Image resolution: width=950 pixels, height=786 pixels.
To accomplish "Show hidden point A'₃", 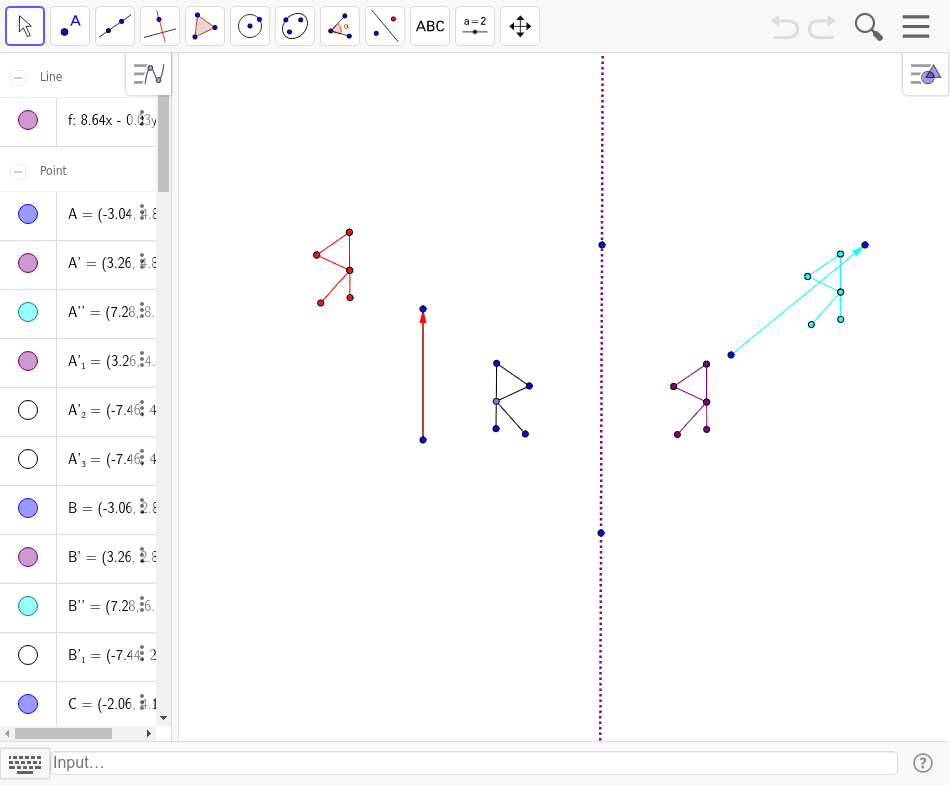I will (x=28, y=459).
